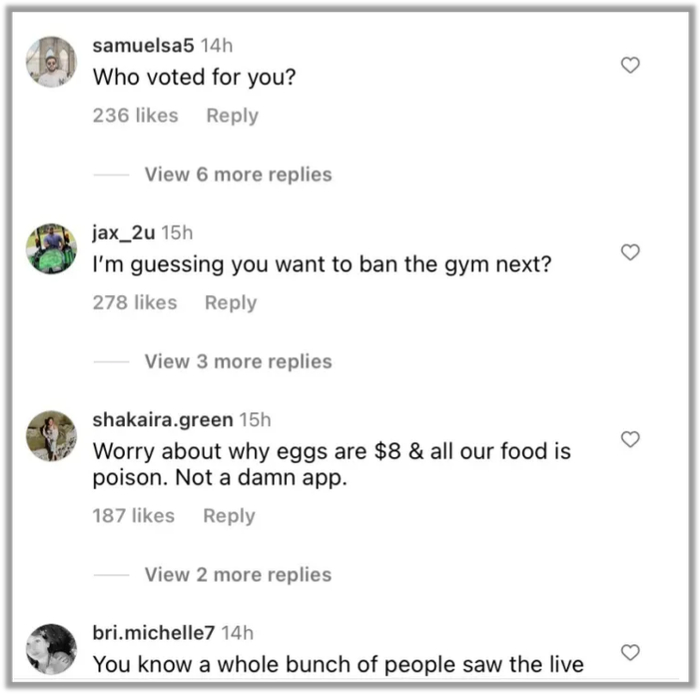Go to shakaira.green's username link
Viewport: 700px width, 694px height.
tap(162, 419)
